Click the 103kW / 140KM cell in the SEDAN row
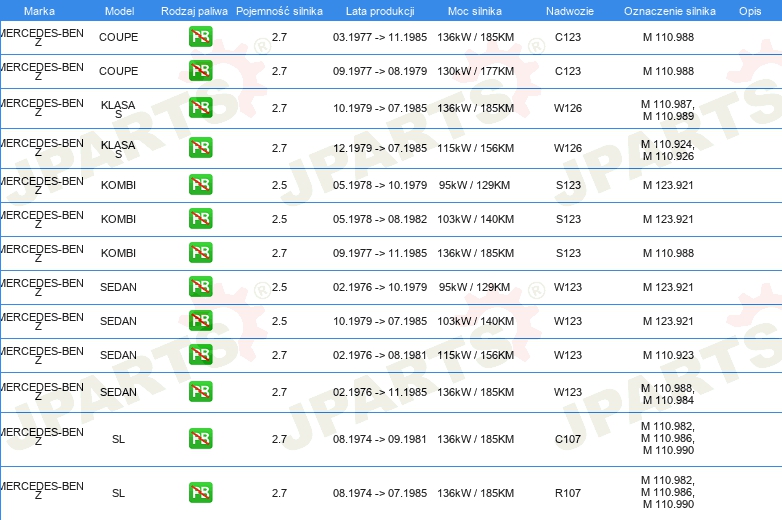 (475, 321)
